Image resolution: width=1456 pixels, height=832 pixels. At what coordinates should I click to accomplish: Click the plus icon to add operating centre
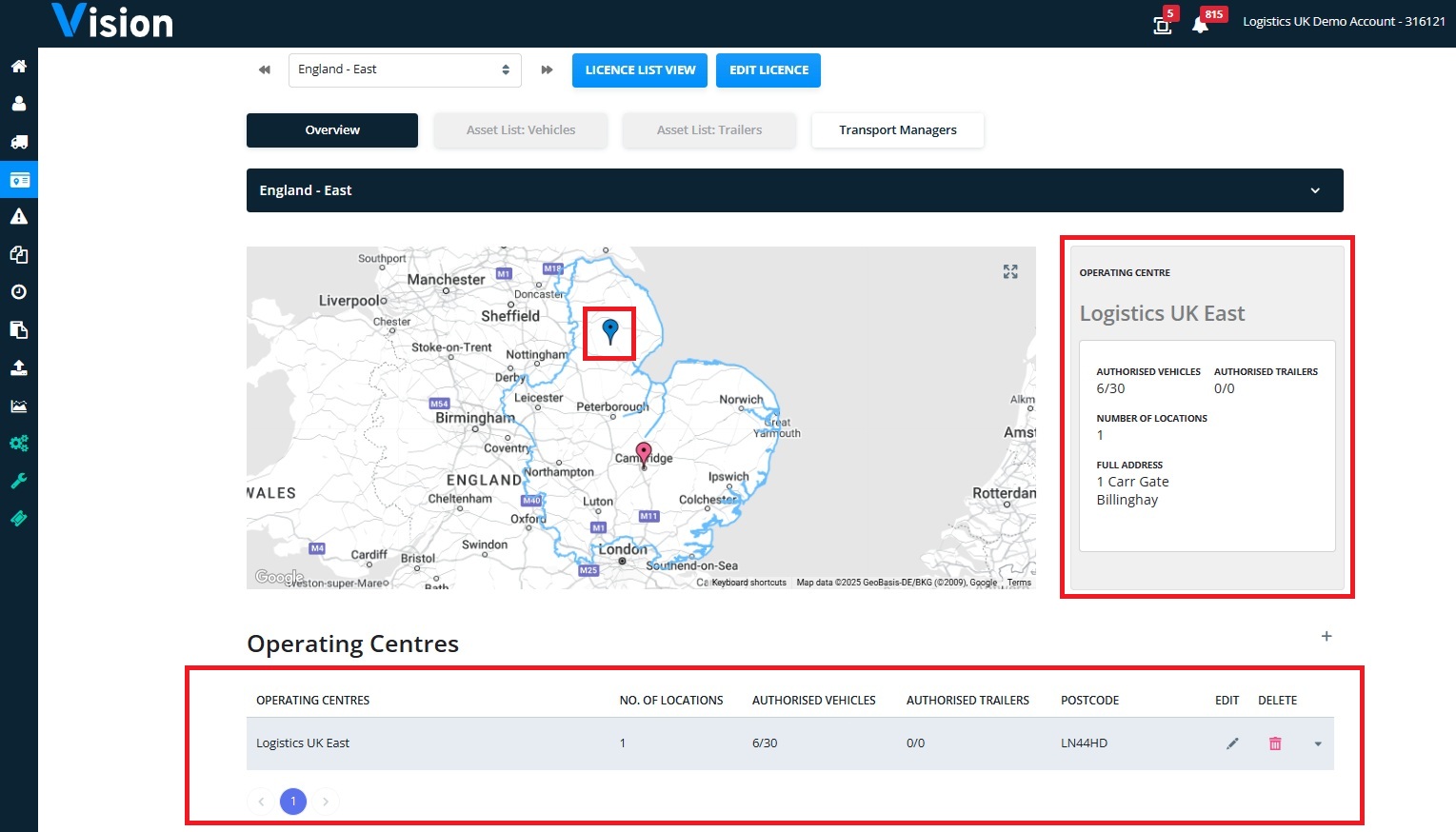pyautogui.click(x=1326, y=636)
